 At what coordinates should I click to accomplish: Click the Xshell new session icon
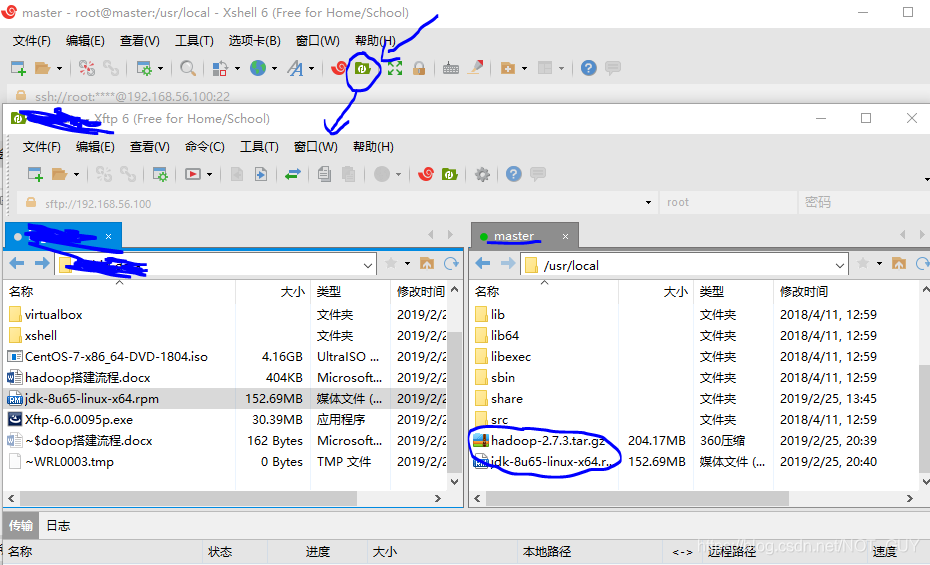tap(18, 68)
